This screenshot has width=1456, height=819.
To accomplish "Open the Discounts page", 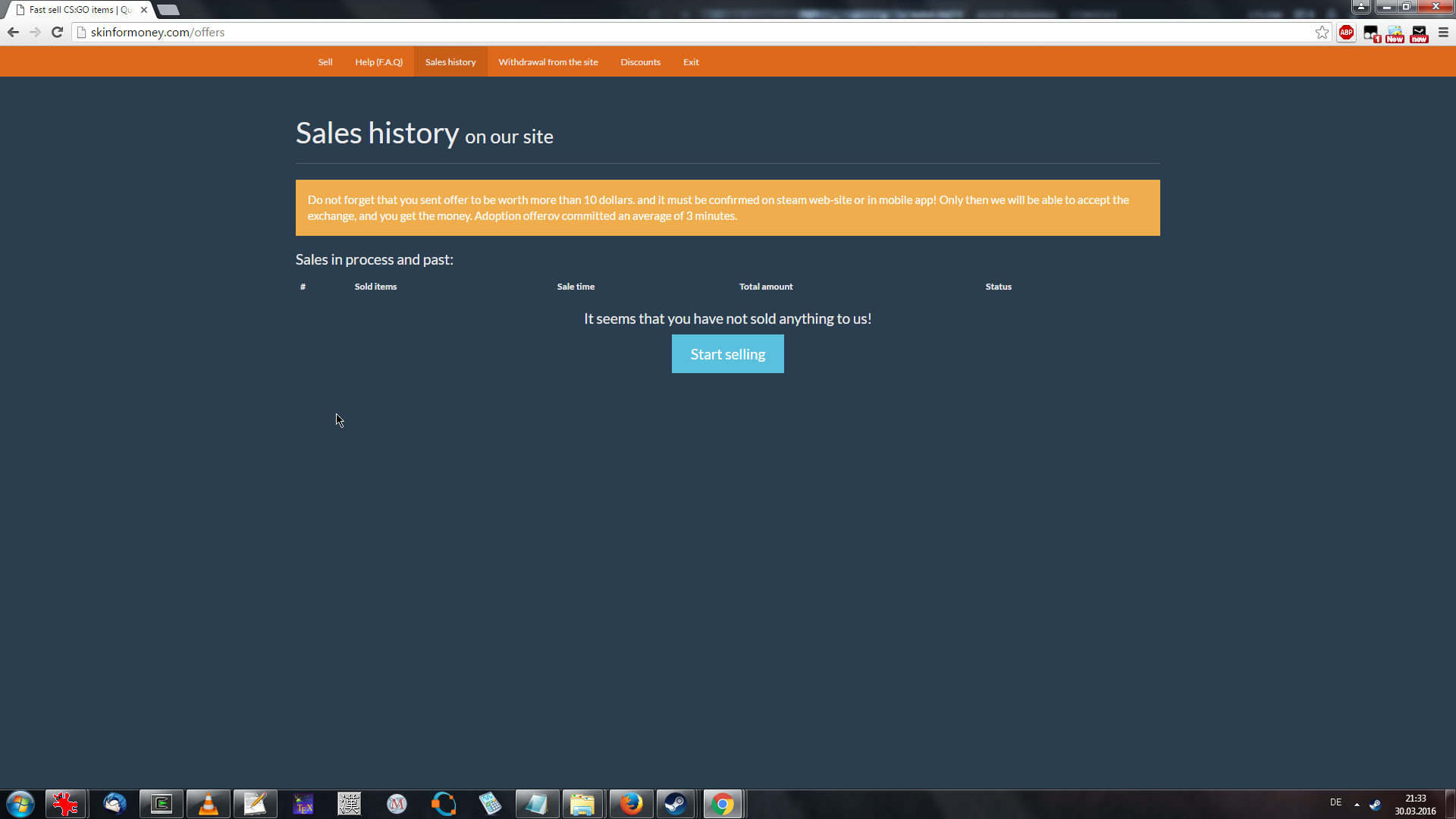I will (640, 62).
